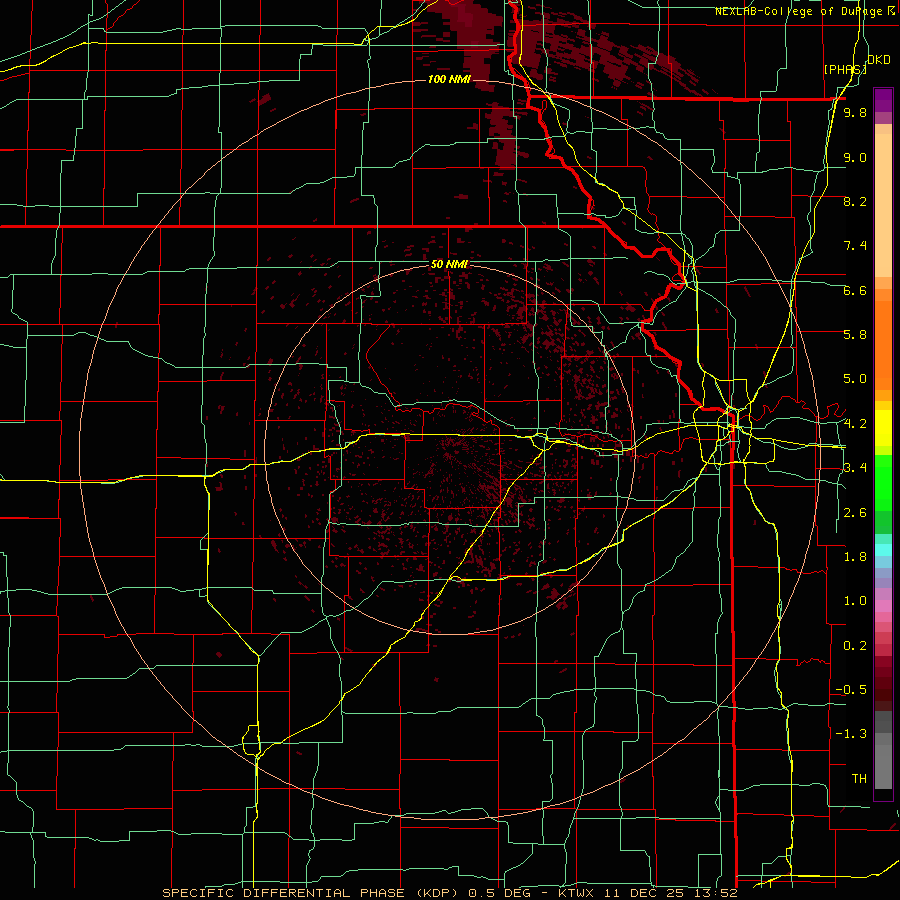Viewport: 900px width, 900px height.
Task: Click the 4.2 value on the scale
Action: tap(855, 424)
